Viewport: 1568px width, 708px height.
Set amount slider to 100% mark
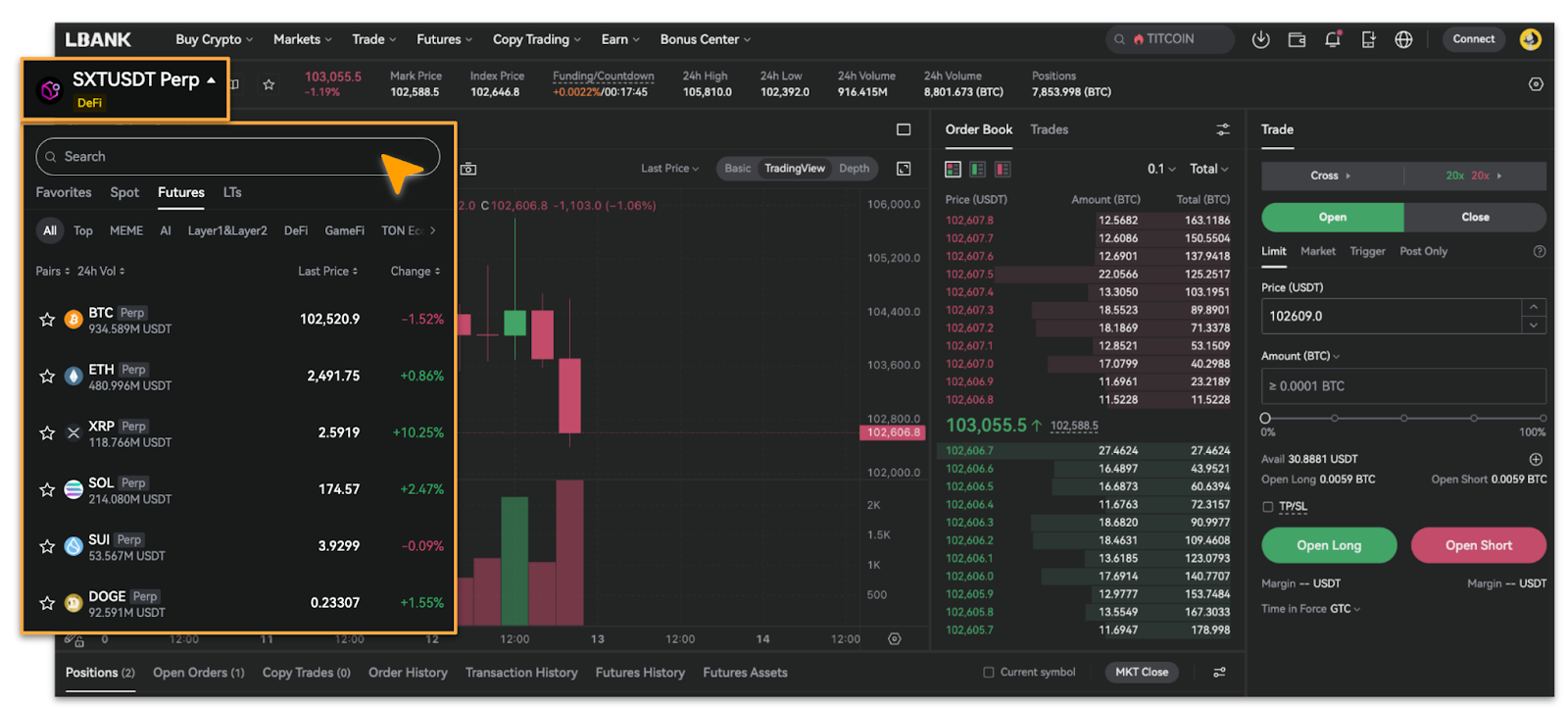point(1542,419)
